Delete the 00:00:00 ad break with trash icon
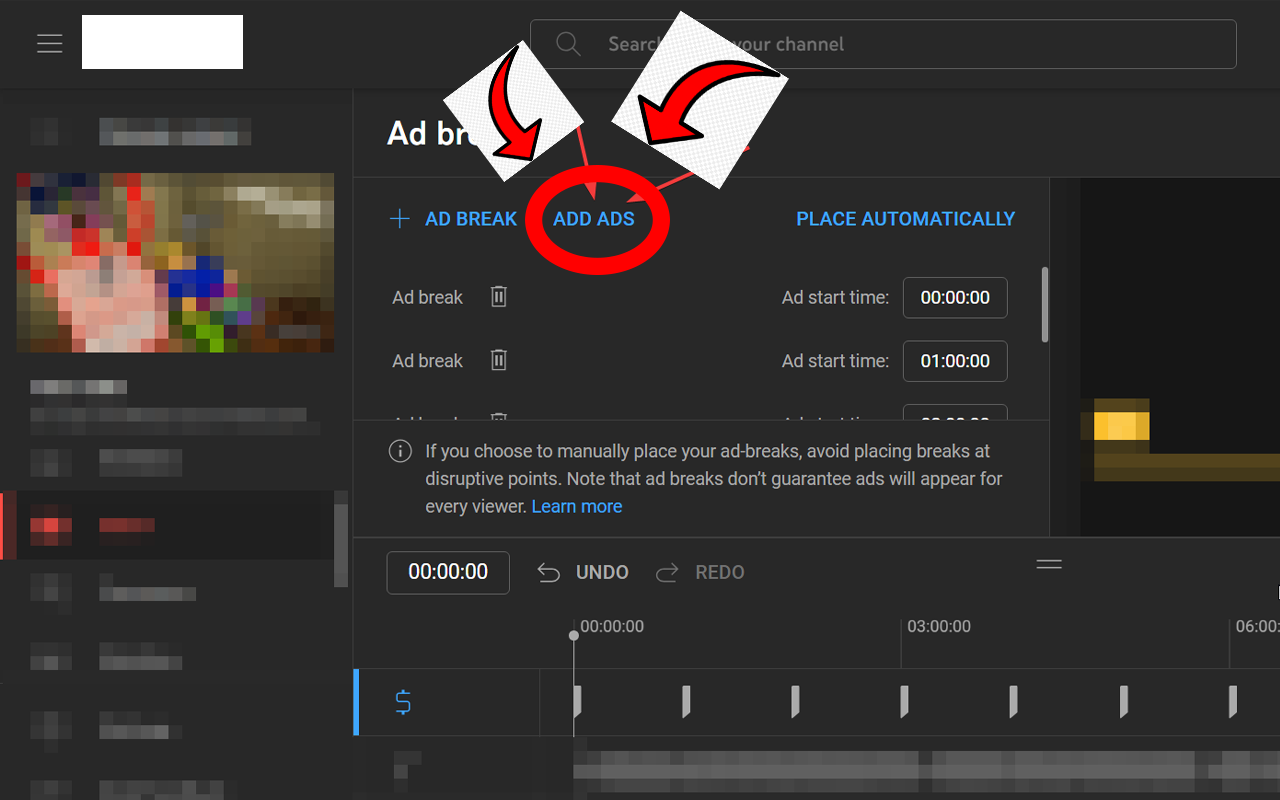1280x800 pixels. click(498, 297)
